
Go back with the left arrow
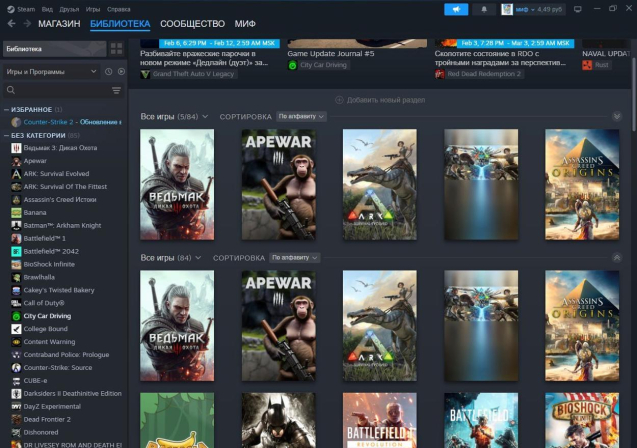click(x=12, y=23)
